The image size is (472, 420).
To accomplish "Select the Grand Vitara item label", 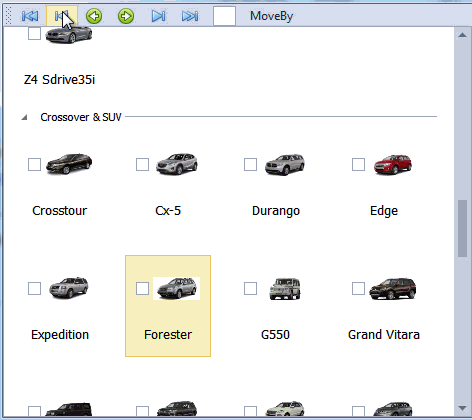I will (384, 334).
